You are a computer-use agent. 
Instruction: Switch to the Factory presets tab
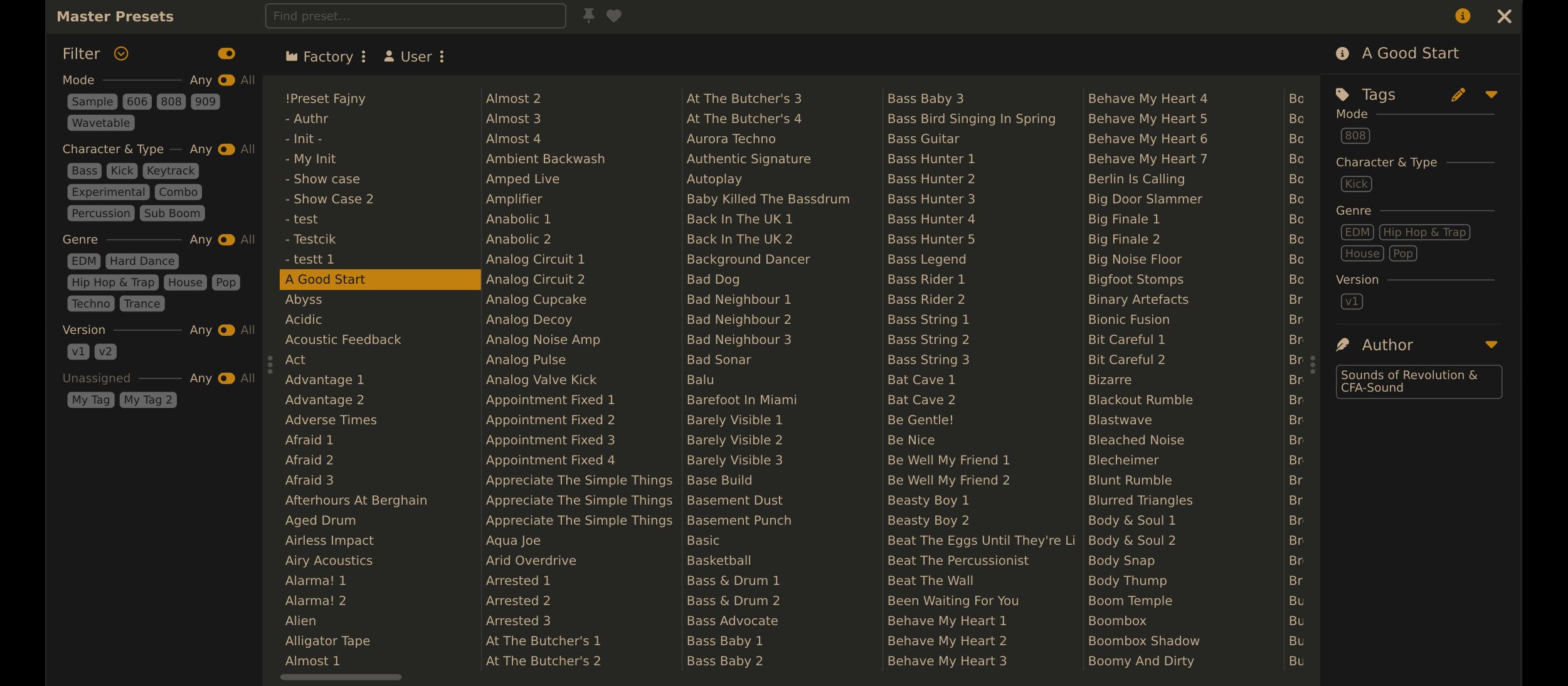(319, 56)
